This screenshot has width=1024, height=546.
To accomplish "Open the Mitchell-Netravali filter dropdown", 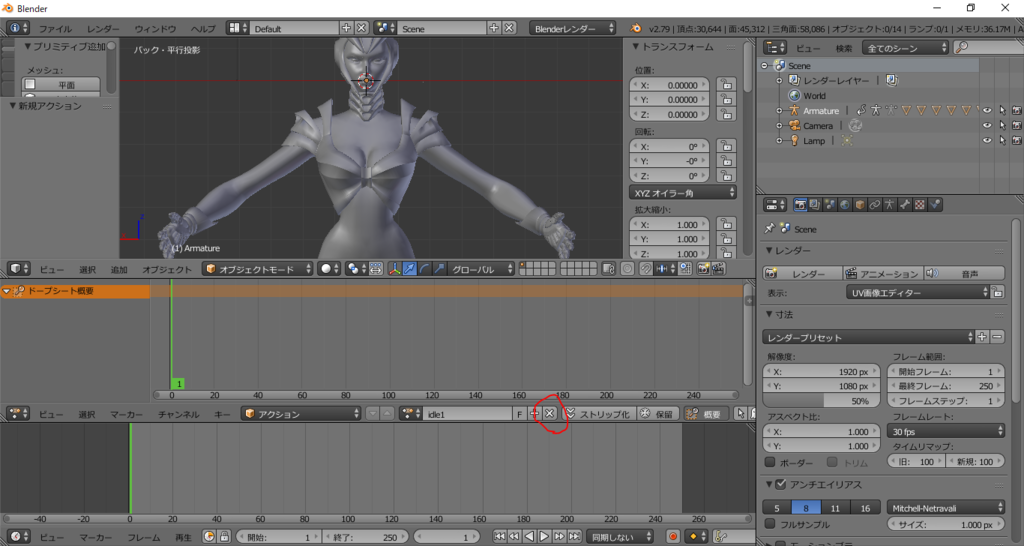I will (946, 507).
